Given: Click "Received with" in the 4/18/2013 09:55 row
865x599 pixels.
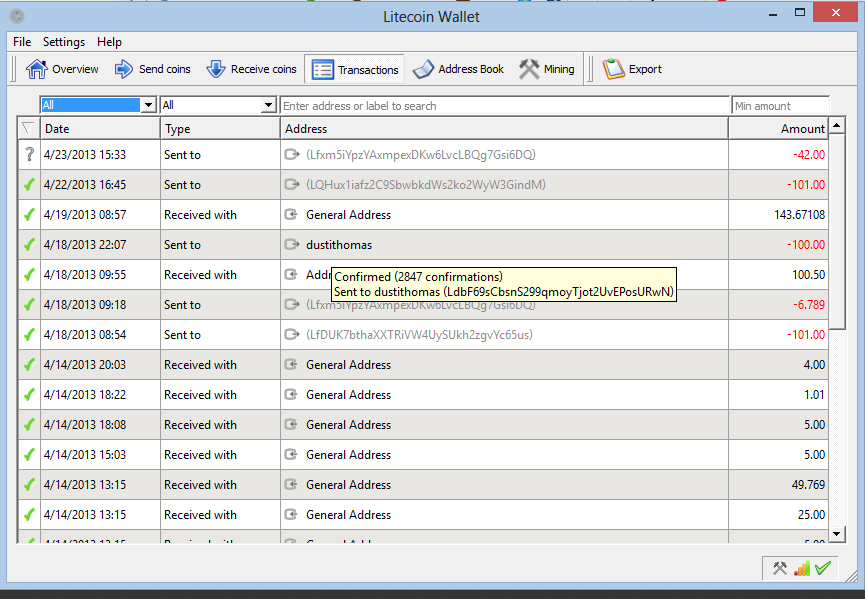Looking at the screenshot, I should coord(200,275).
